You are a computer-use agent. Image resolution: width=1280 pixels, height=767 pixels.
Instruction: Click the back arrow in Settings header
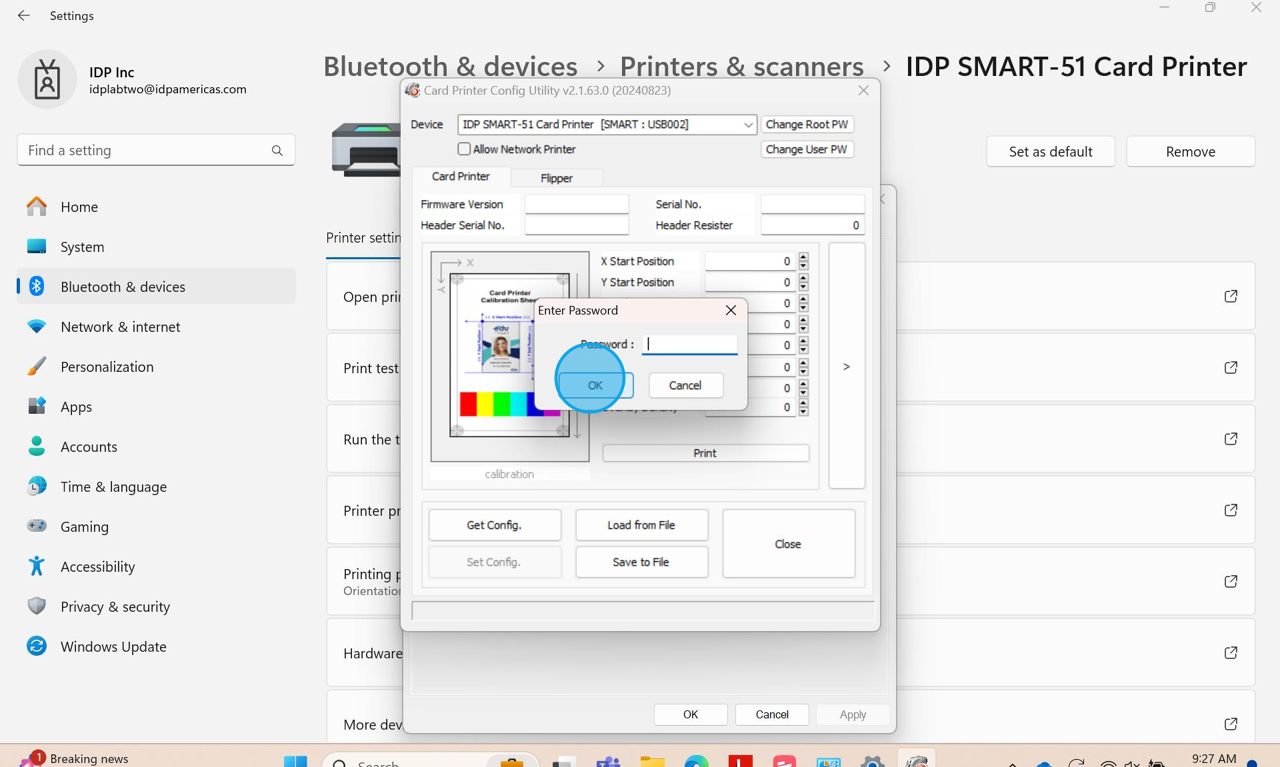[24, 16]
